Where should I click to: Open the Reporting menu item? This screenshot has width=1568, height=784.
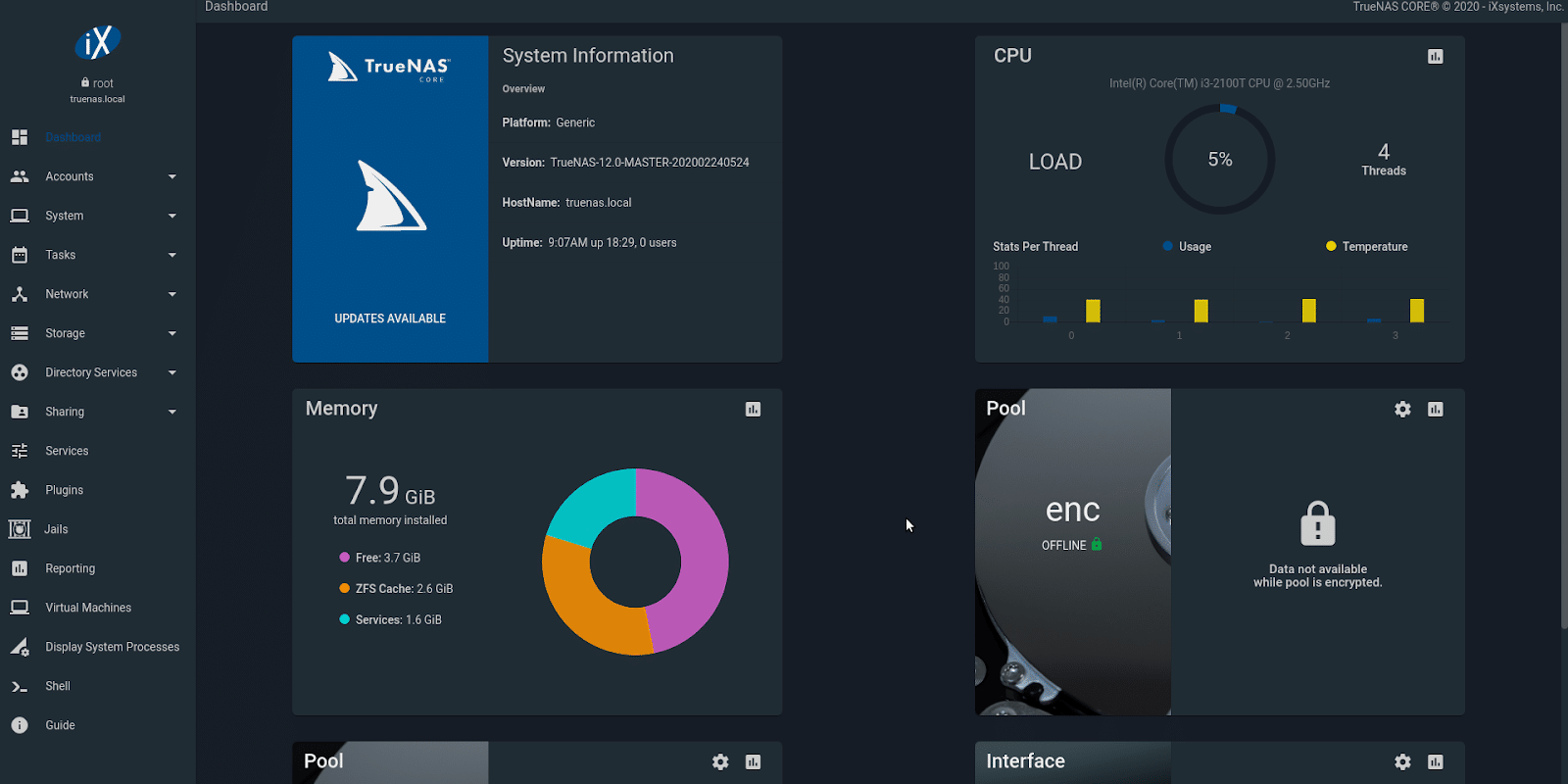[x=98, y=568]
